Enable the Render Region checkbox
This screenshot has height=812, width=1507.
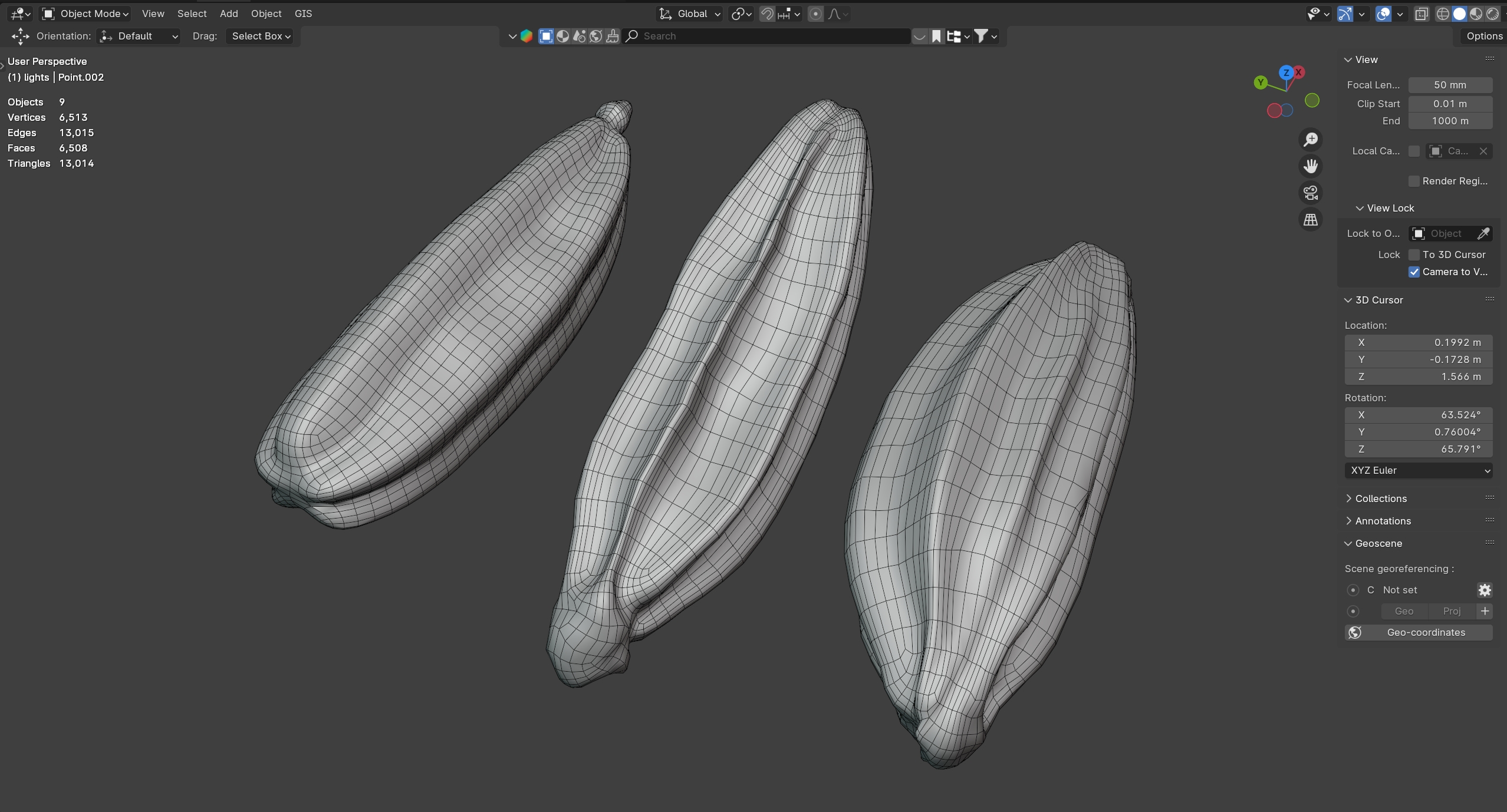[1414, 181]
